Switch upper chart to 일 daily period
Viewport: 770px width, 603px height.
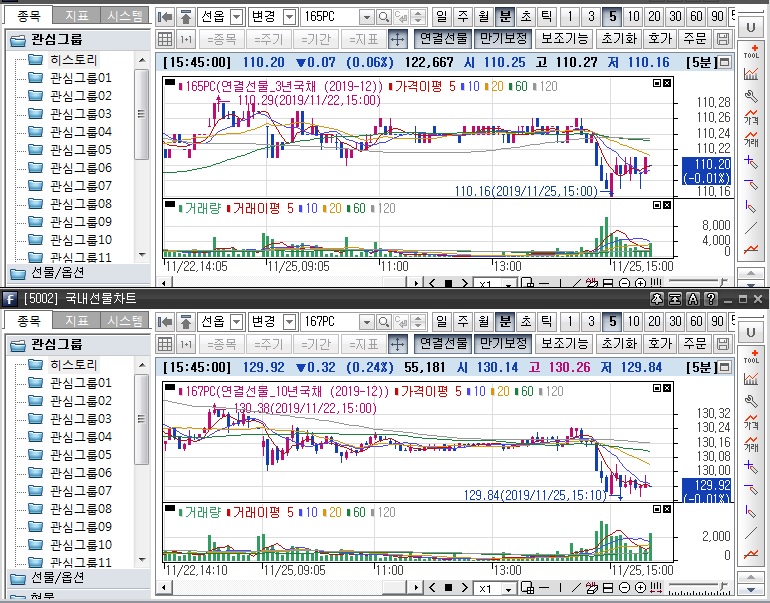(443, 17)
